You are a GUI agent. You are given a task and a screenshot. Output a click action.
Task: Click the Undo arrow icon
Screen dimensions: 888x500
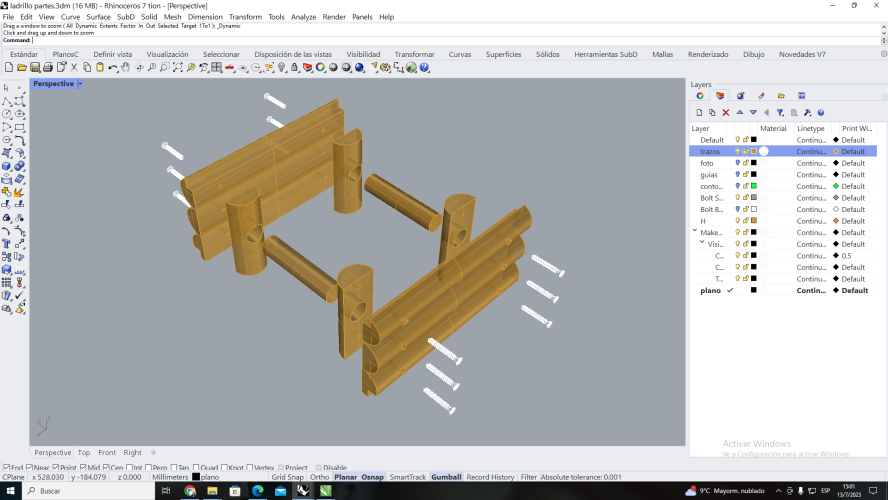[x=113, y=67]
